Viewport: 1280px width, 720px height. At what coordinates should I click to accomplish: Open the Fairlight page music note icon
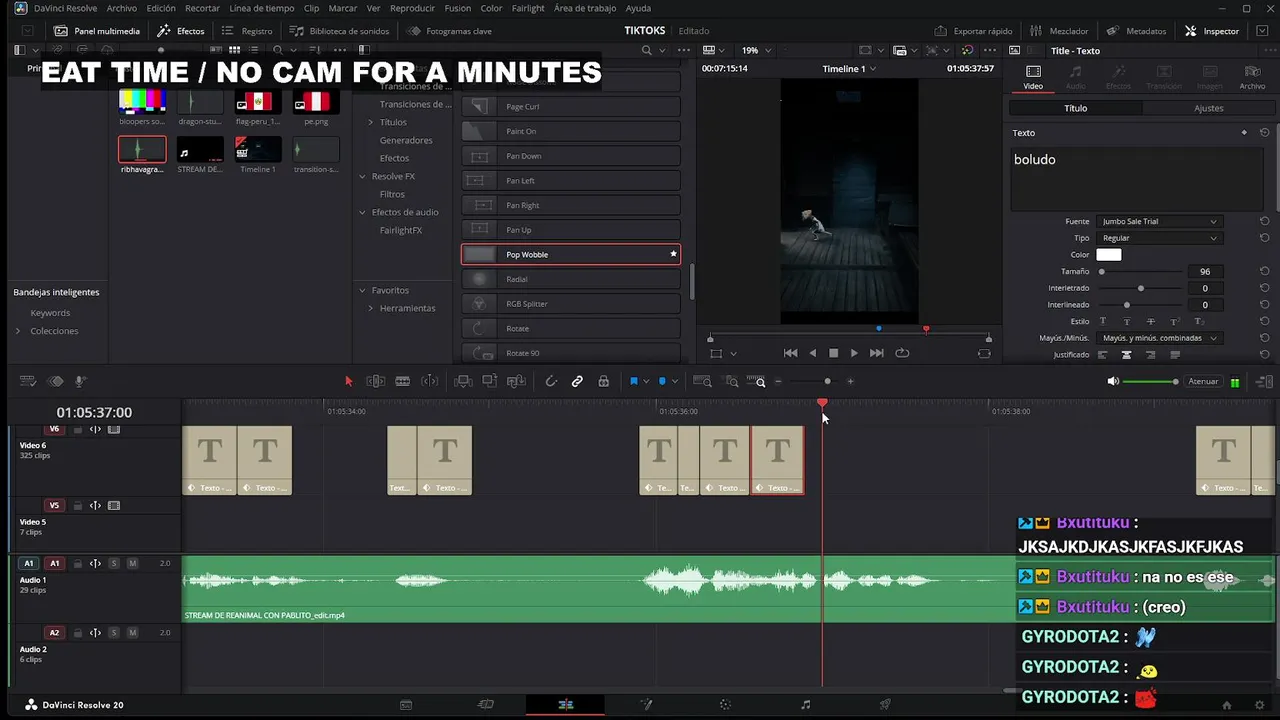(x=806, y=705)
